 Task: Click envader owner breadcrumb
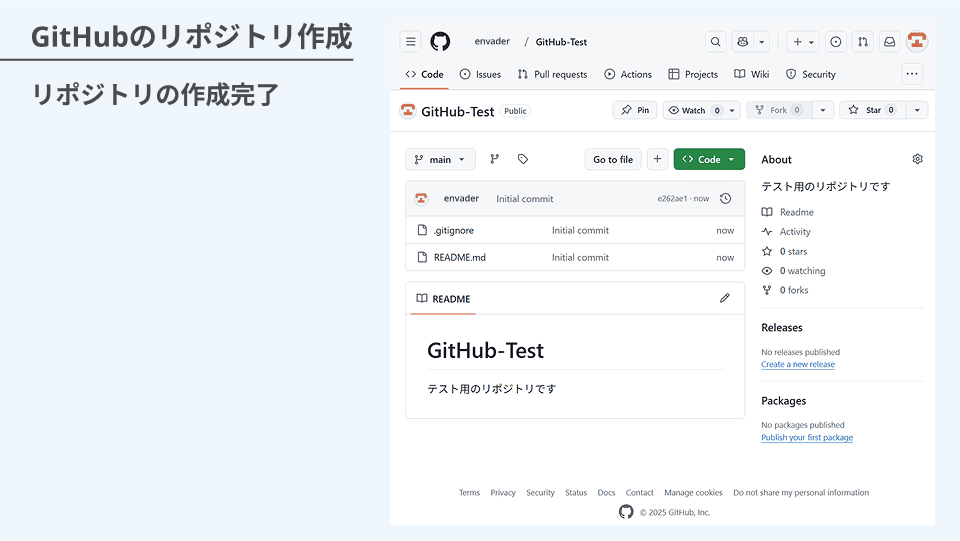[492, 41]
